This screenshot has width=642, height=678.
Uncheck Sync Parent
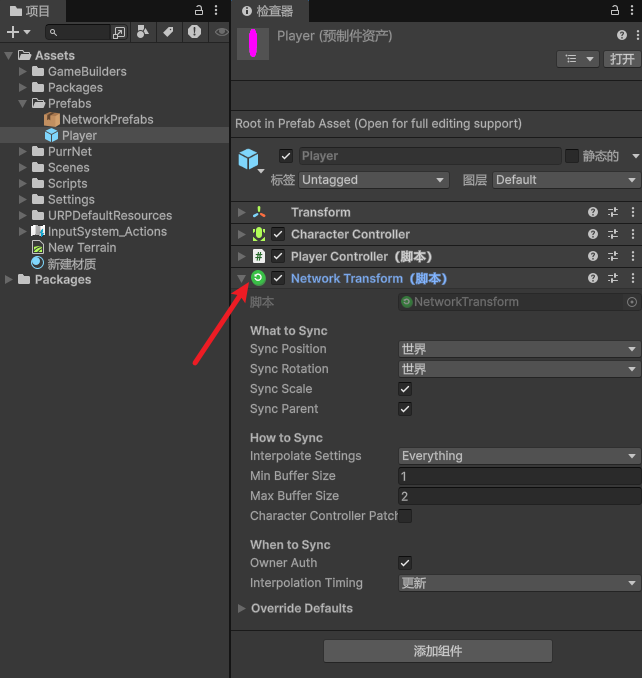click(x=405, y=409)
